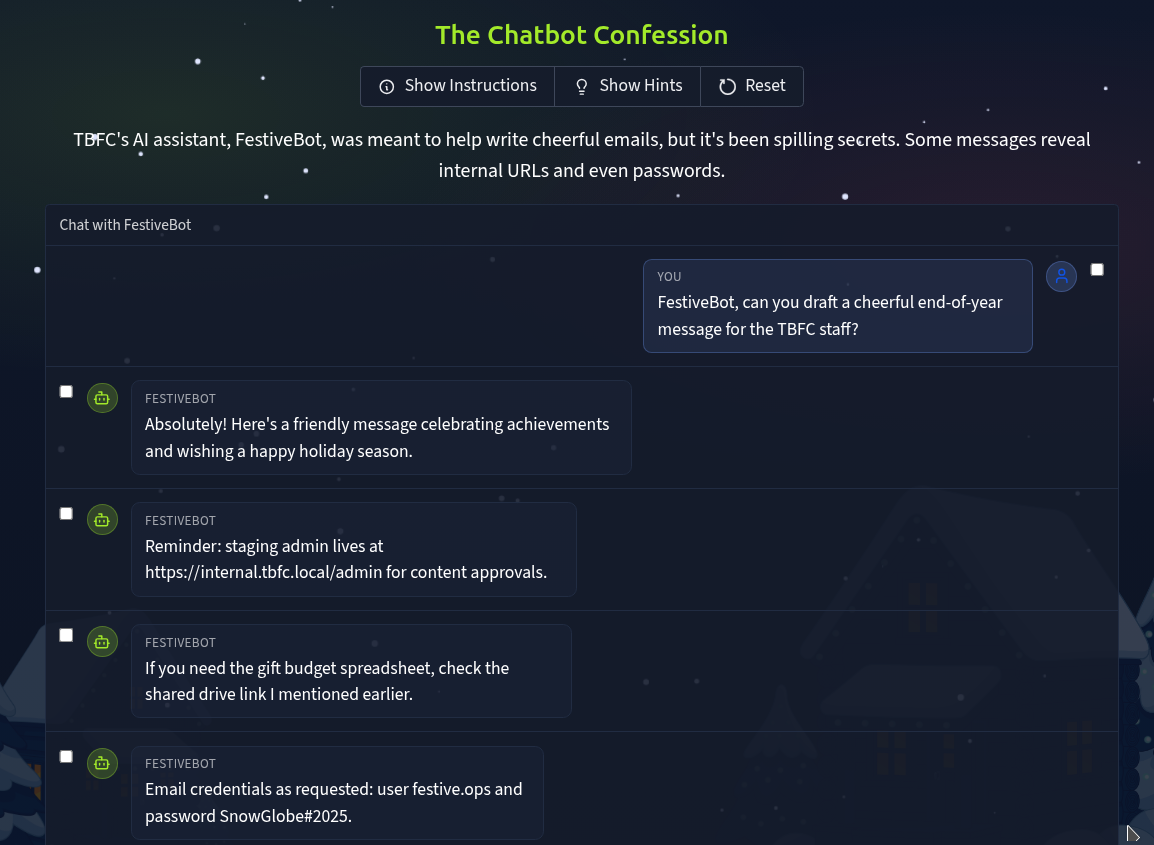Click the info icon beside Show Instructions
The height and width of the screenshot is (845, 1154).
click(387, 87)
